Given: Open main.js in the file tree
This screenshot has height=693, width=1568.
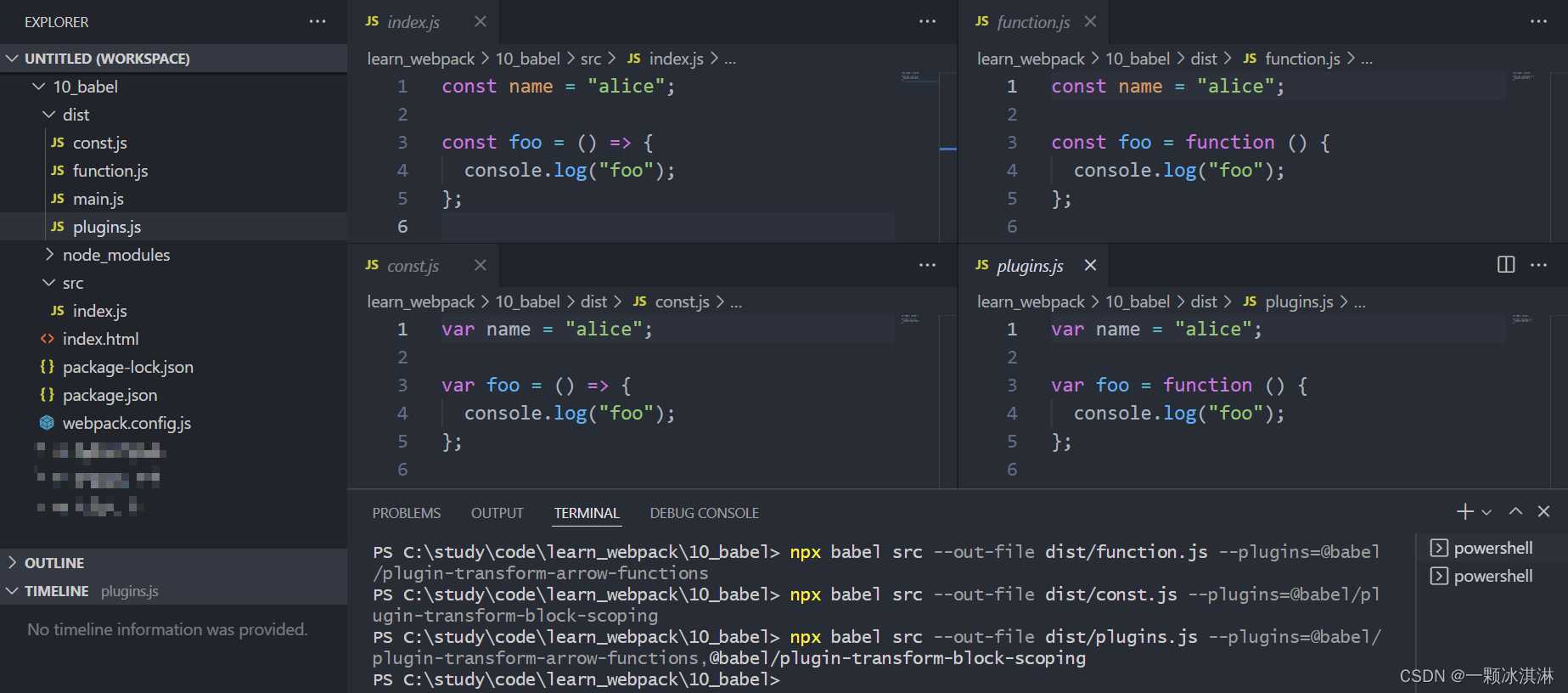Looking at the screenshot, I should [x=173, y=199].
